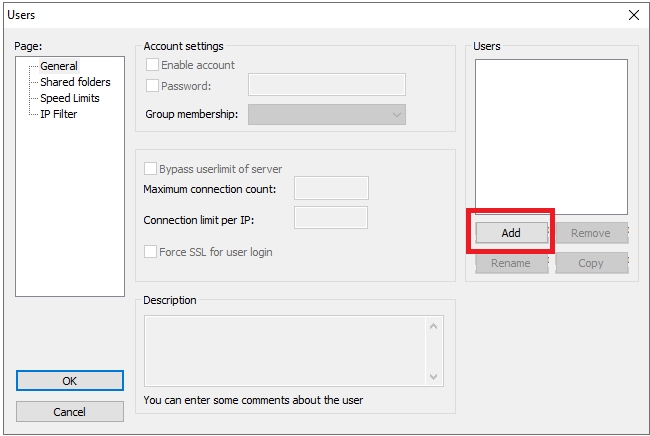Click the Remove user button
Image resolution: width=650 pixels, height=436 pixels.
[590, 233]
